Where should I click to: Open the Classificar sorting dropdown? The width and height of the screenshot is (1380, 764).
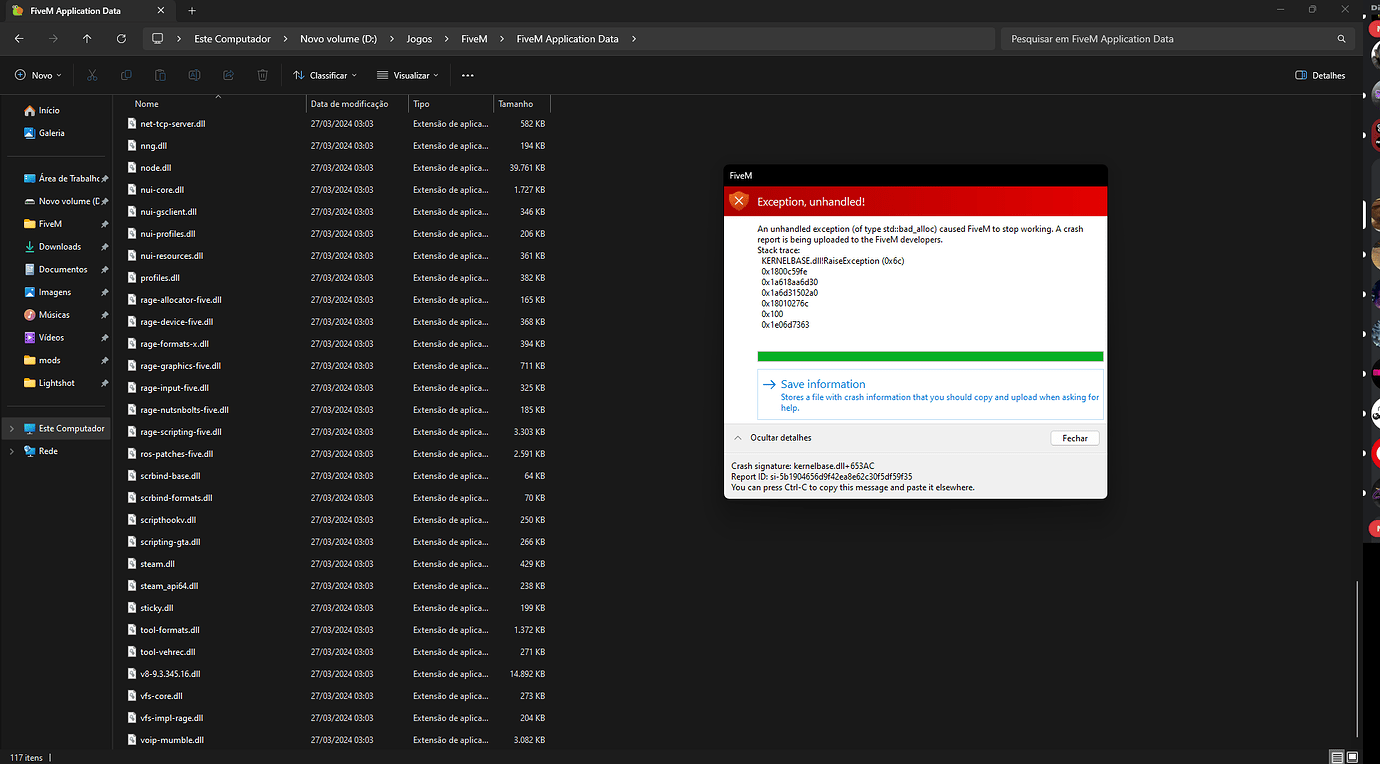click(x=324, y=75)
